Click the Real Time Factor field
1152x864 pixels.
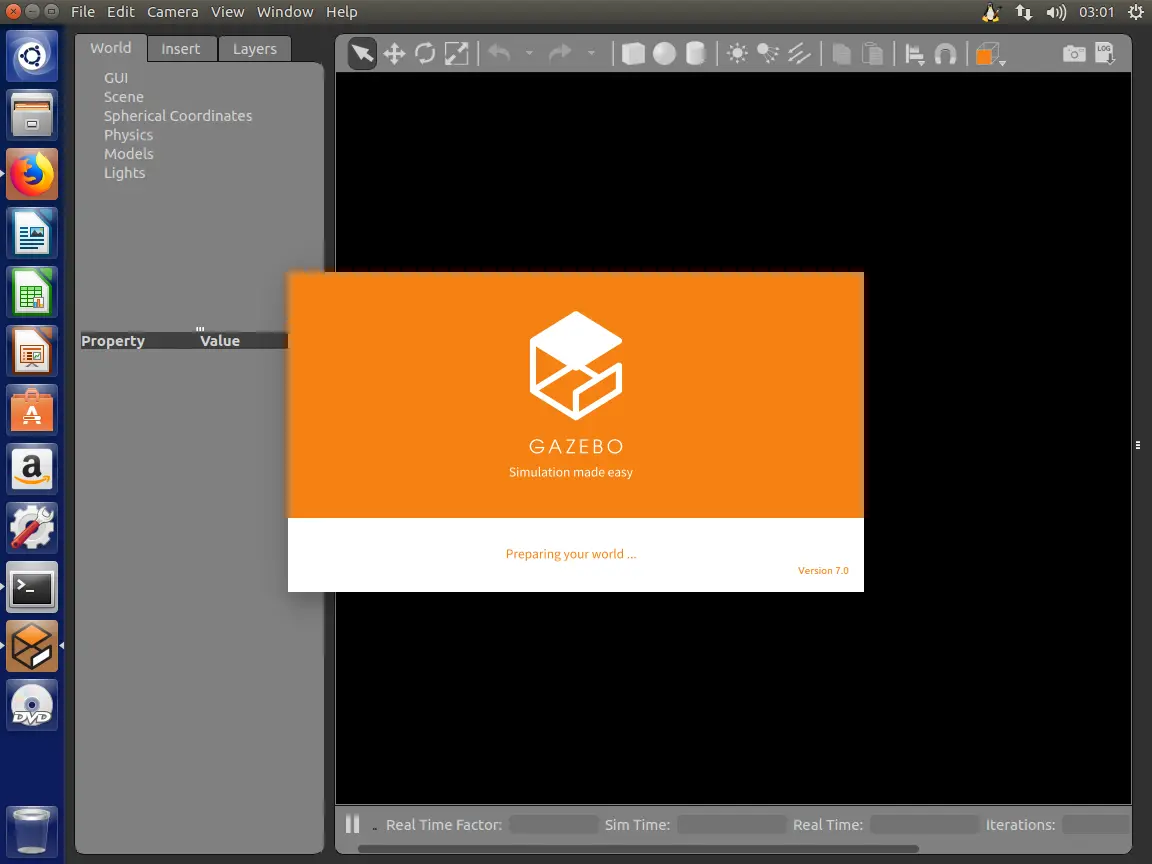coord(553,824)
